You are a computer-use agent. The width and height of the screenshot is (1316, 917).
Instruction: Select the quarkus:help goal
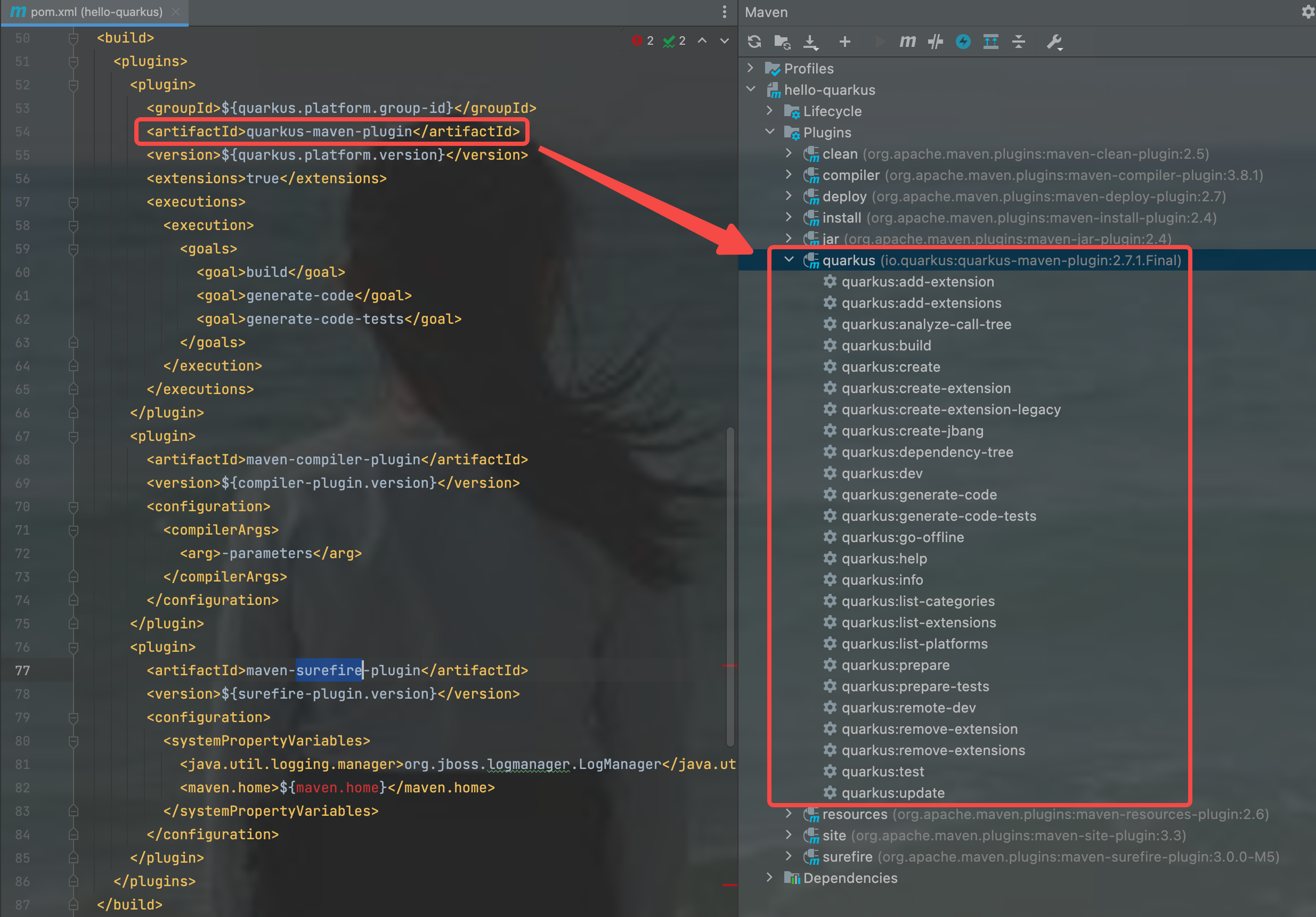tap(884, 559)
